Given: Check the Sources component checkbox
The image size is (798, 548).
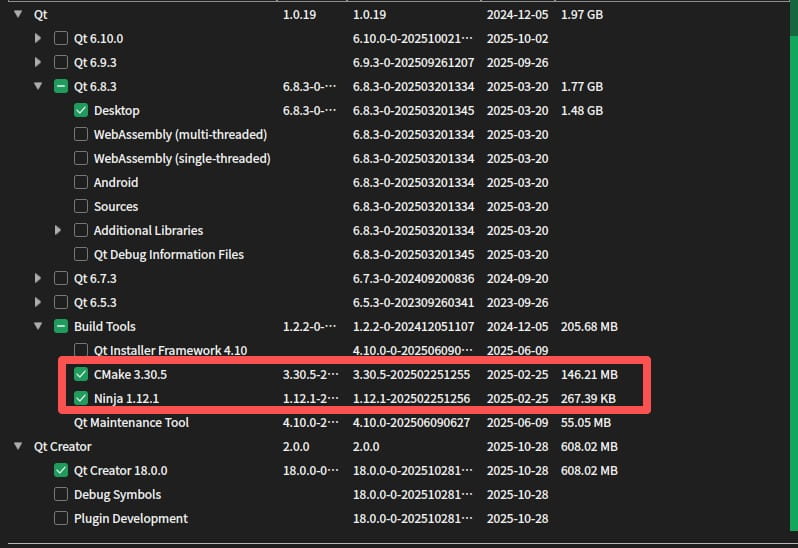Looking at the screenshot, I should [x=81, y=206].
